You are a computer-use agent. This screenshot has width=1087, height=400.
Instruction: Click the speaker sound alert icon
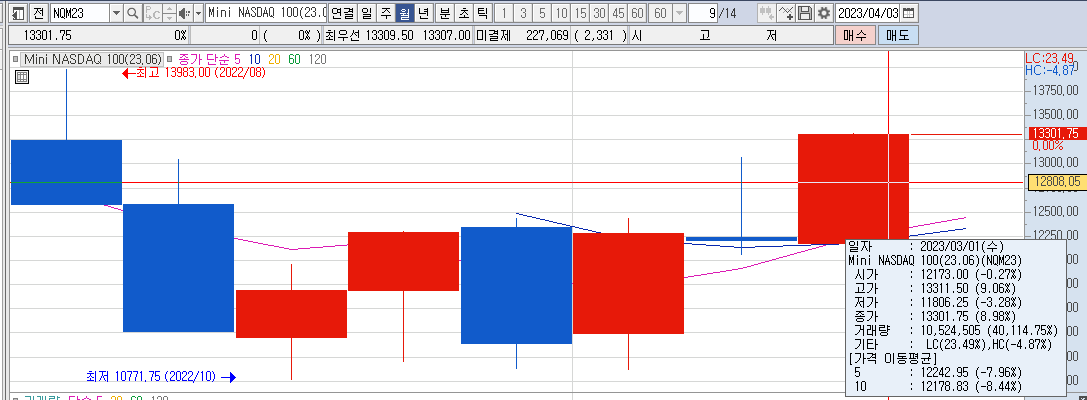point(184,13)
